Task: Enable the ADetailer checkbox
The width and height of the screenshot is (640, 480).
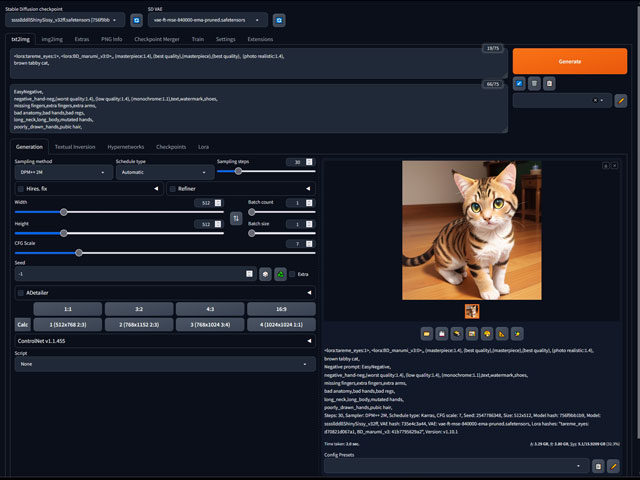Action: [21, 292]
